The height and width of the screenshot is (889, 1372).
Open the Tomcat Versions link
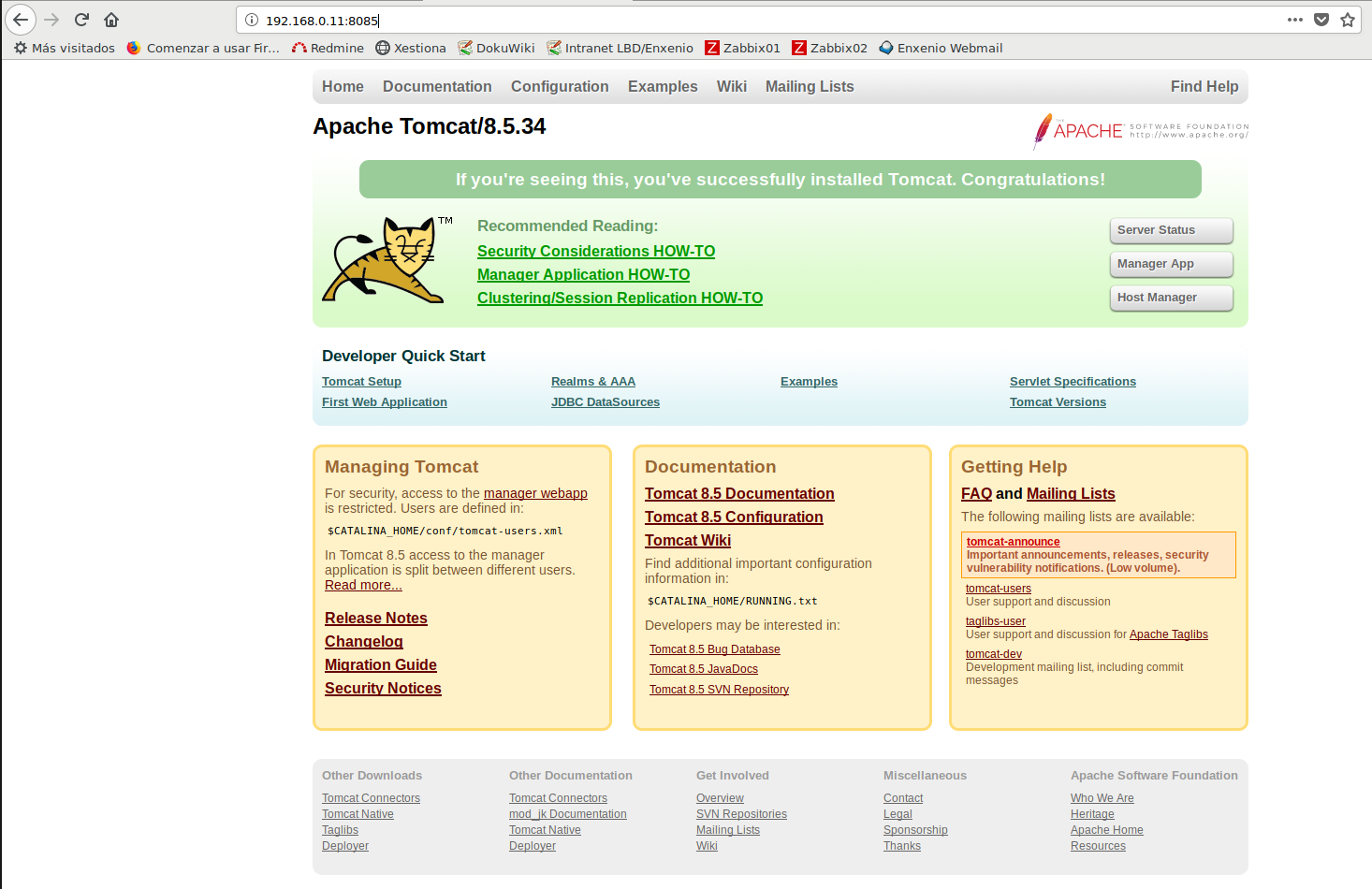[1058, 401]
